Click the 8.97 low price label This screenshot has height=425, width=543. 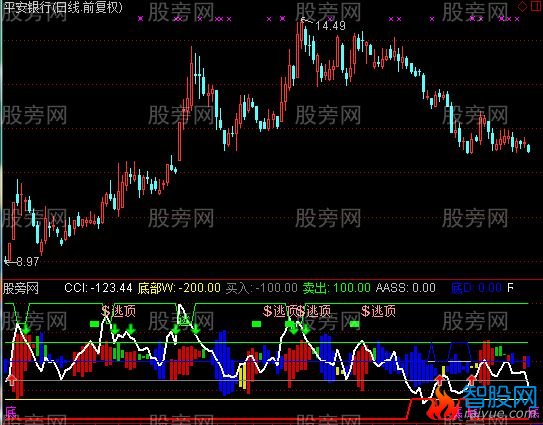tap(27, 261)
